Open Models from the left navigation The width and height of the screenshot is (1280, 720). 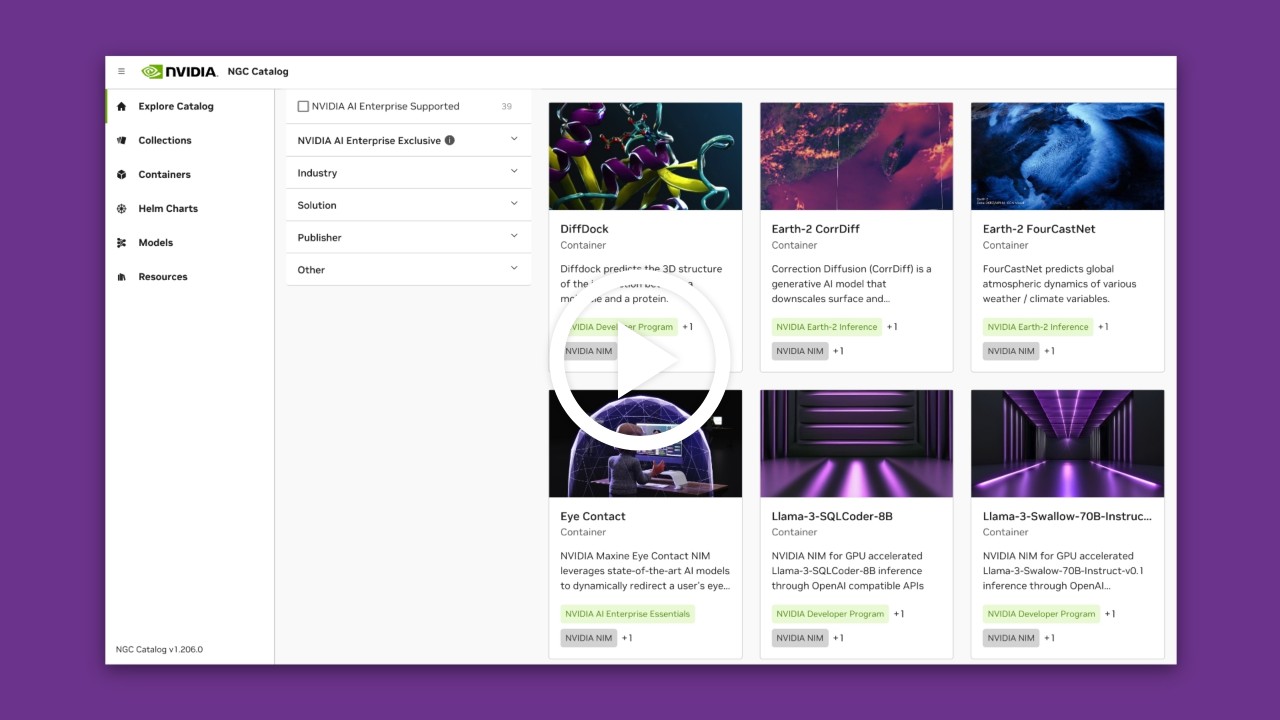[156, 242]
